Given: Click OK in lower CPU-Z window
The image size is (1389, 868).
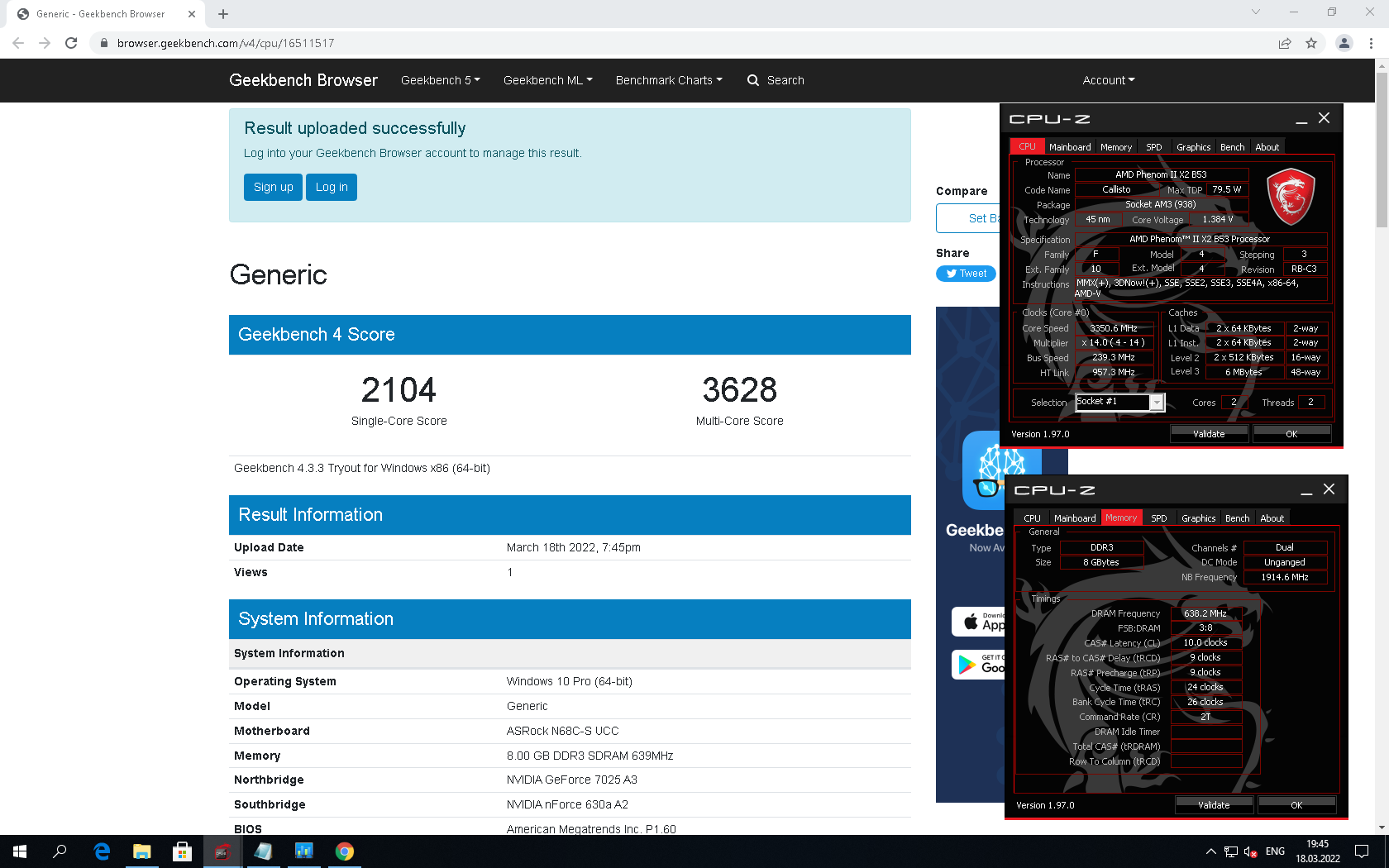Looking at the screenshot, I should 1296,804.
